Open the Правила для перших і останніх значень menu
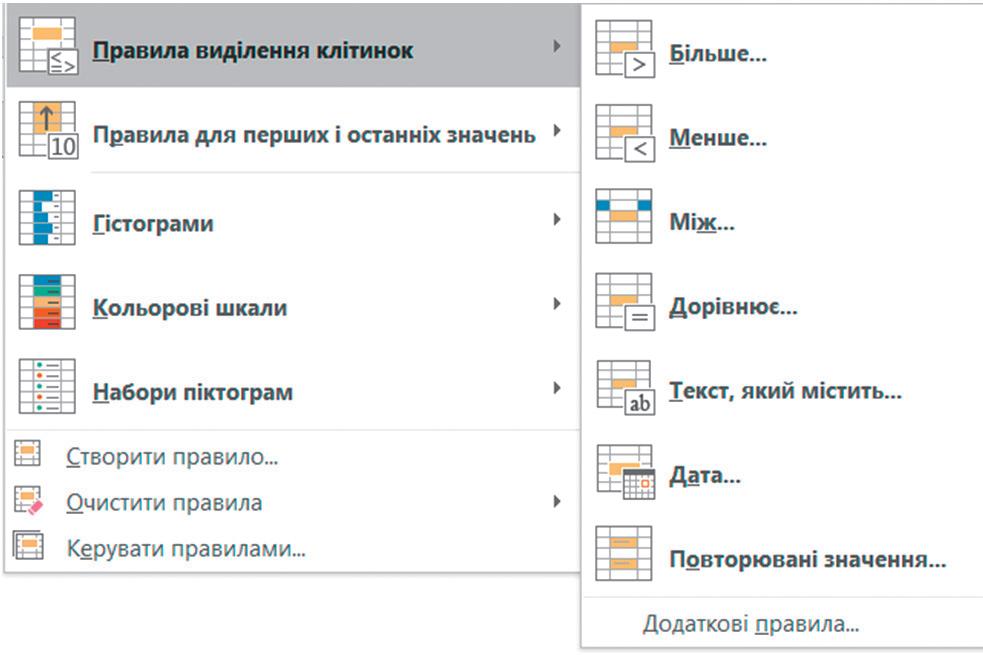The width and height of the screenshot is (983, 657). (314, 134)
